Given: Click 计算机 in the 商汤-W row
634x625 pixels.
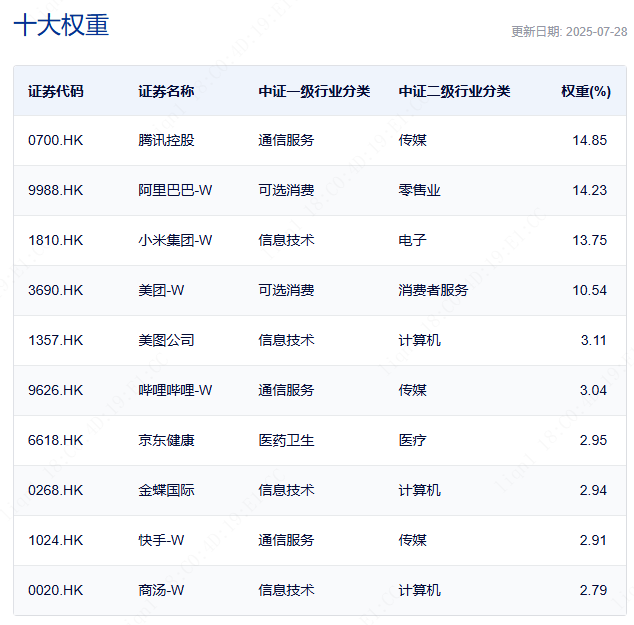Looking at the screenshot, I should click(419, 590).
